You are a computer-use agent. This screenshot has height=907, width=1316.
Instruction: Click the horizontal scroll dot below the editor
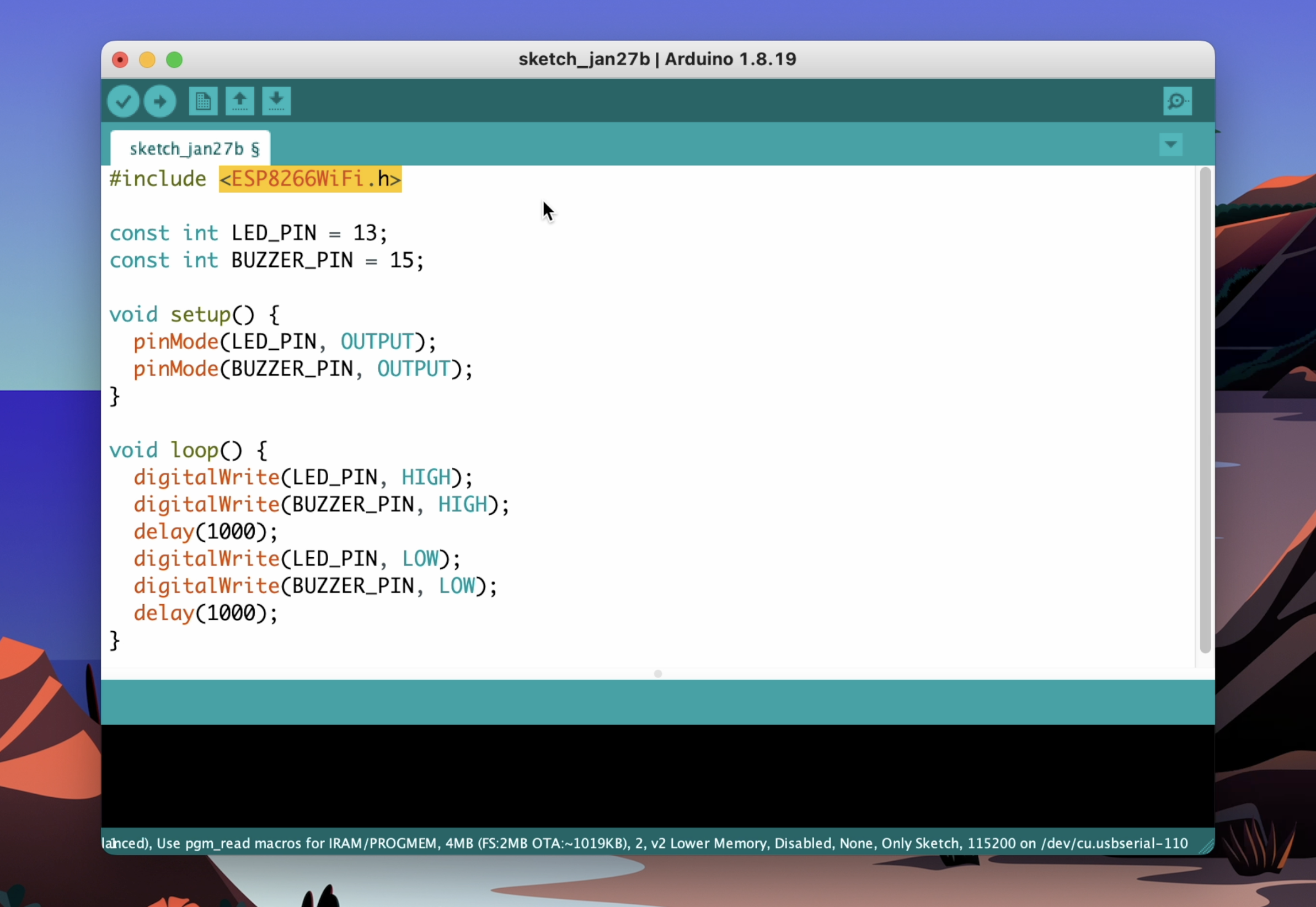coord(657,674)
